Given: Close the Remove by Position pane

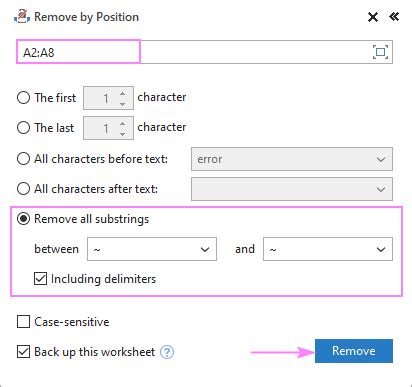Looking at the screenshot, I should coord(373,17).
